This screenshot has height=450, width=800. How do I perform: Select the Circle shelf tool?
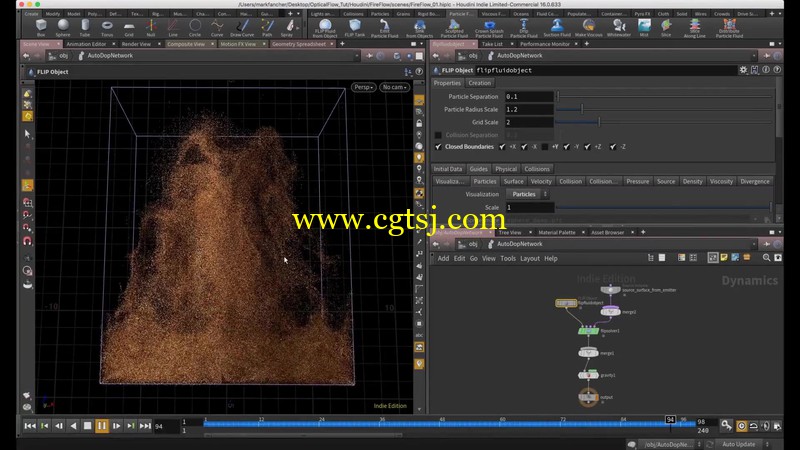click(x=195, y=28)
